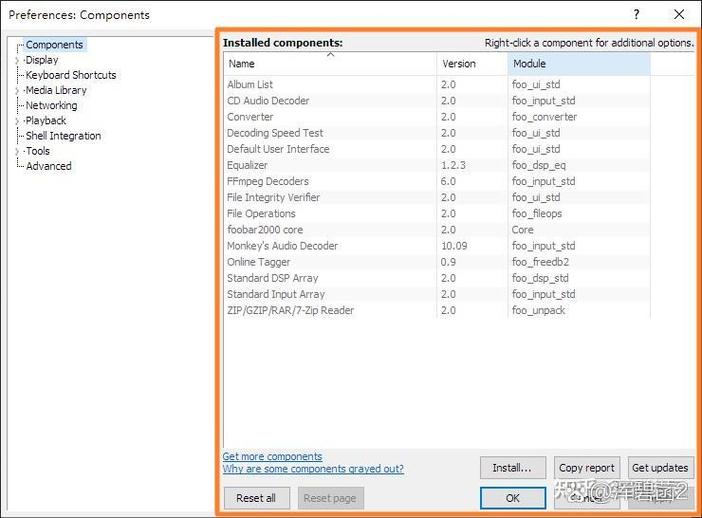Select the foobar2000 core component

click(437, 229)
